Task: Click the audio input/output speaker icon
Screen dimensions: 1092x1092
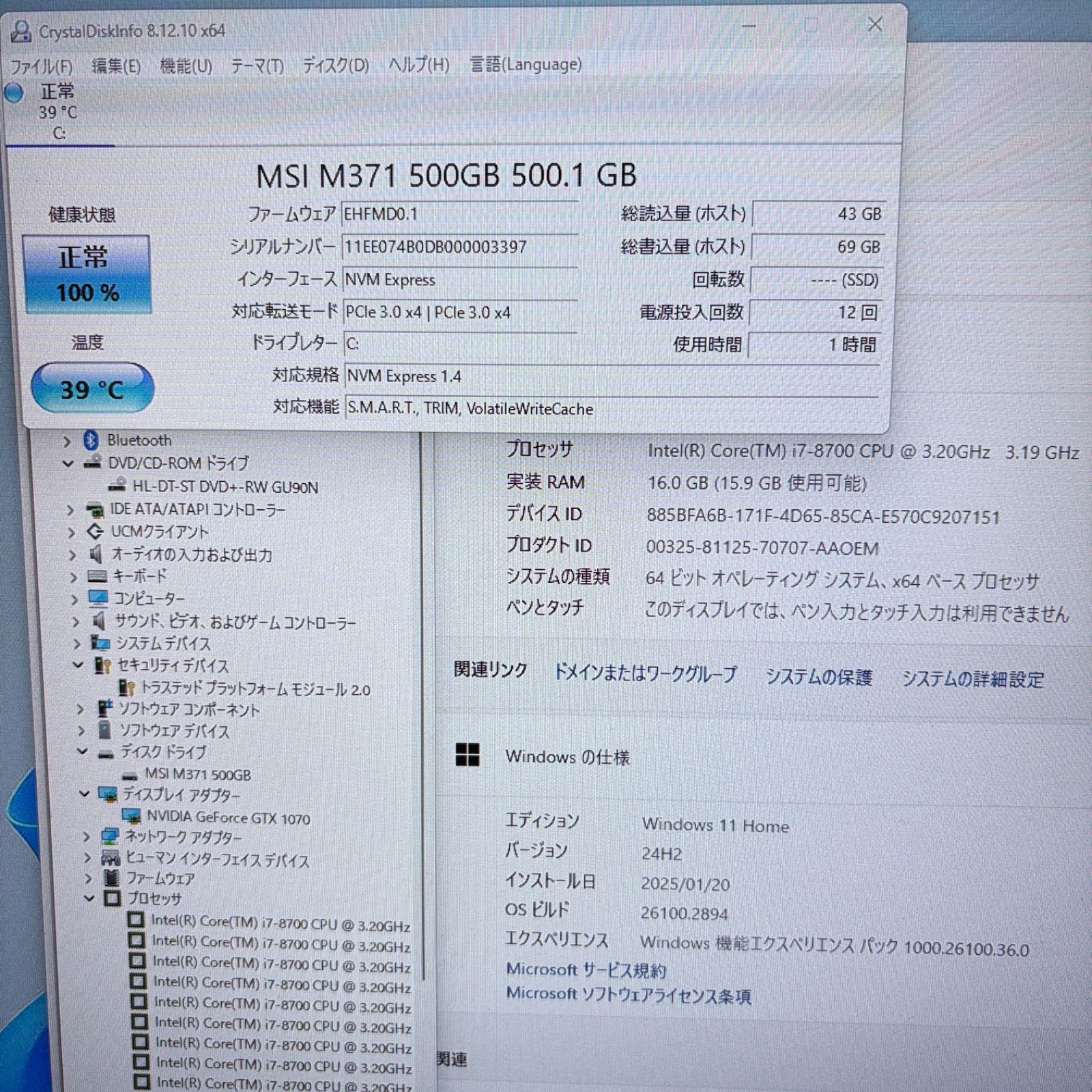Action: (x=96, y=554)
